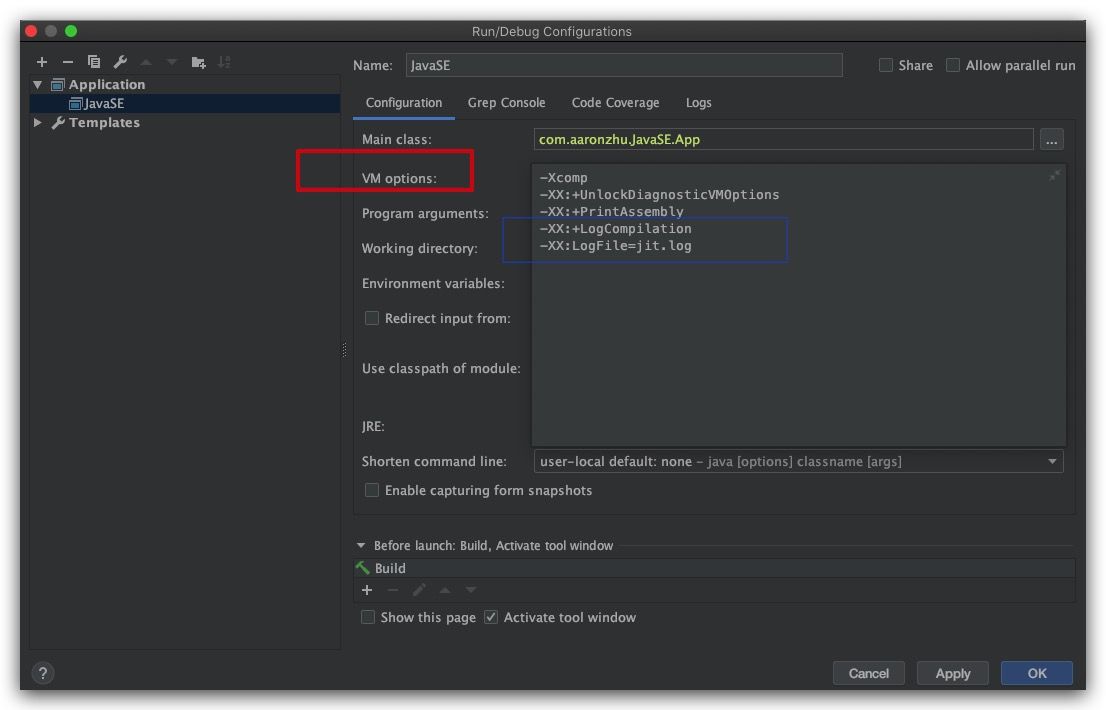Image resolution: width=1106 pixels, height=710 pixels.
Task: Open the Grep Console tab
Action: [x=506, y=102]
